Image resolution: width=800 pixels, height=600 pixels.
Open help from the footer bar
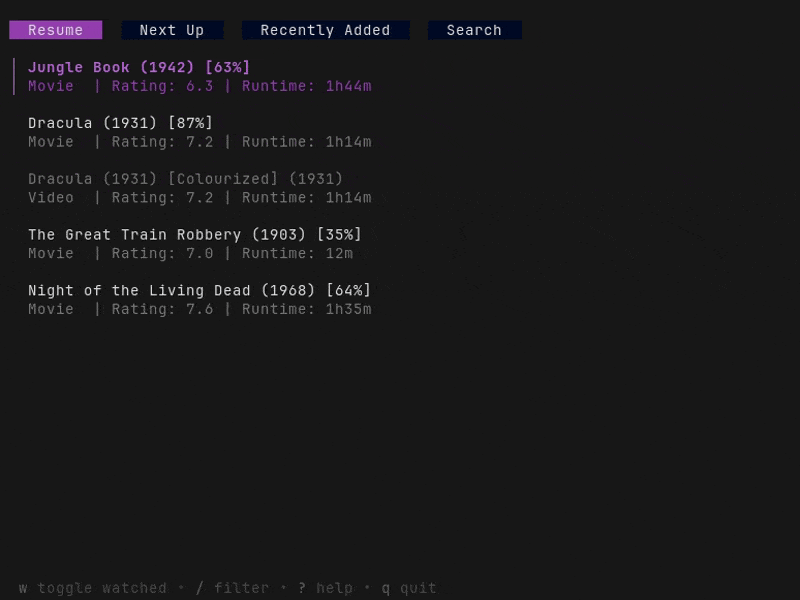coord(325,588)
